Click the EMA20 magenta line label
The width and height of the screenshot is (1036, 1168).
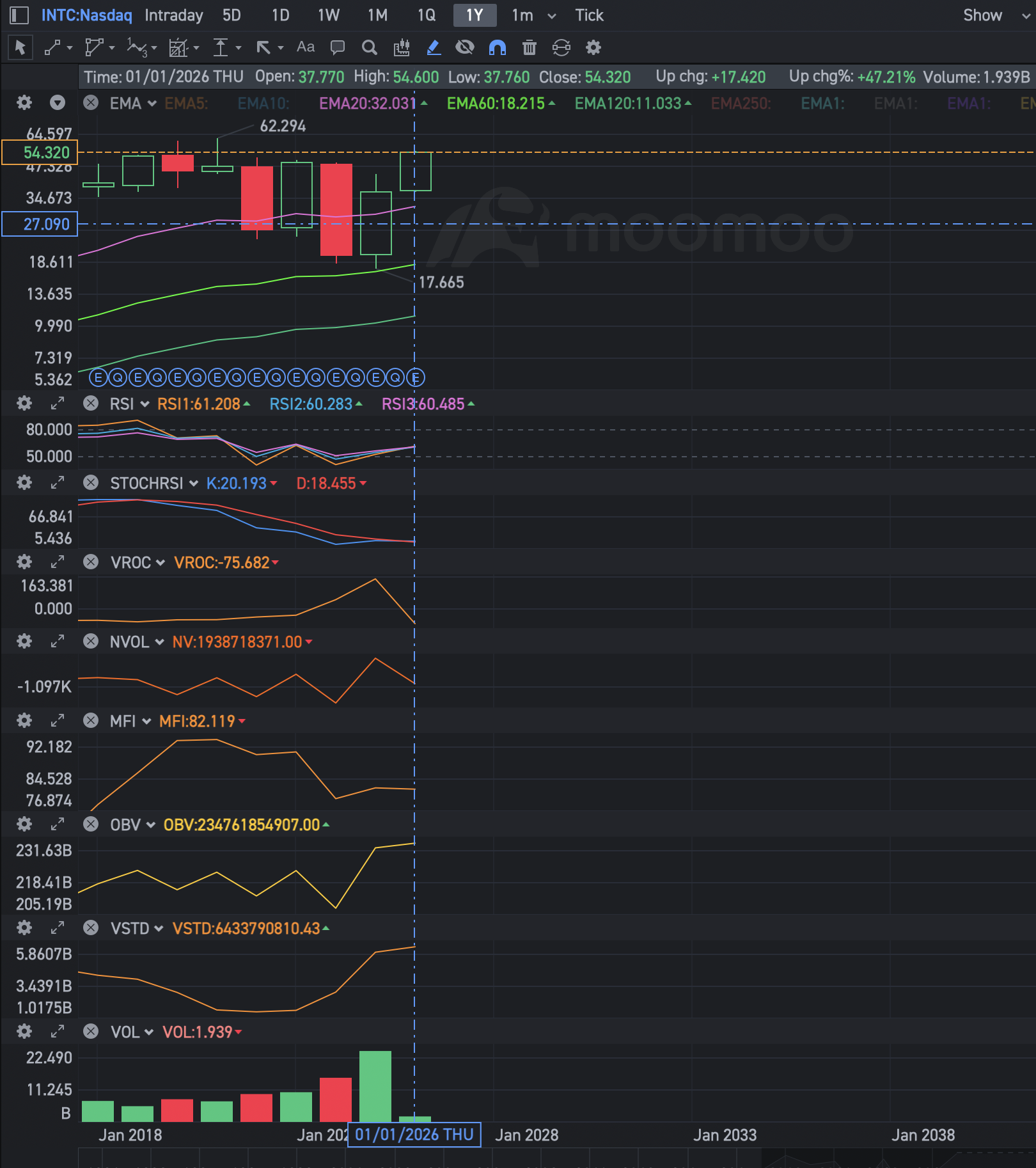click(368, 103)
